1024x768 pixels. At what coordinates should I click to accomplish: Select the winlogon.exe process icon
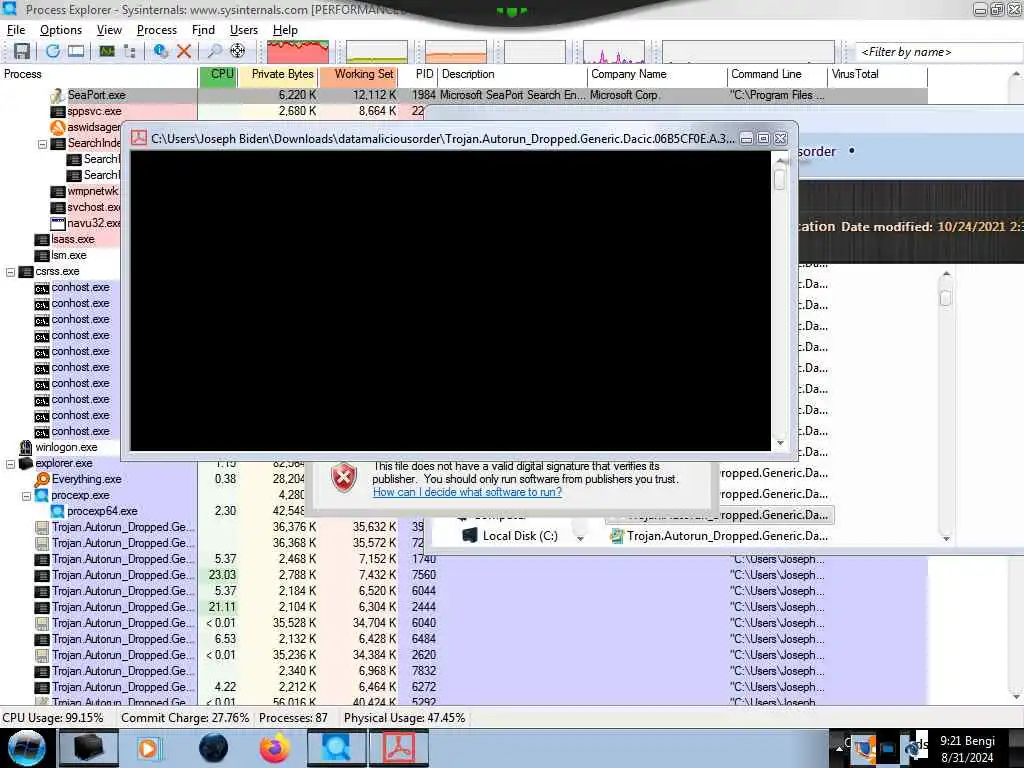[x=25, y=447]
